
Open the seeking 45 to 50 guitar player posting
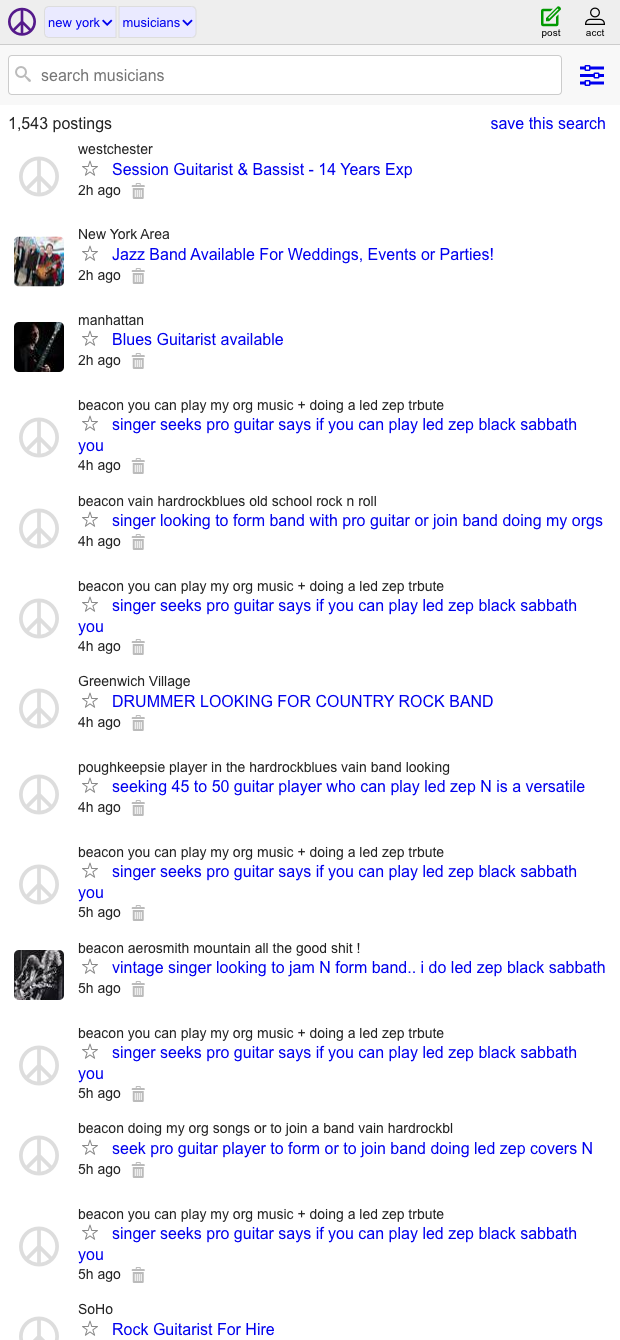tap(348, 786)
